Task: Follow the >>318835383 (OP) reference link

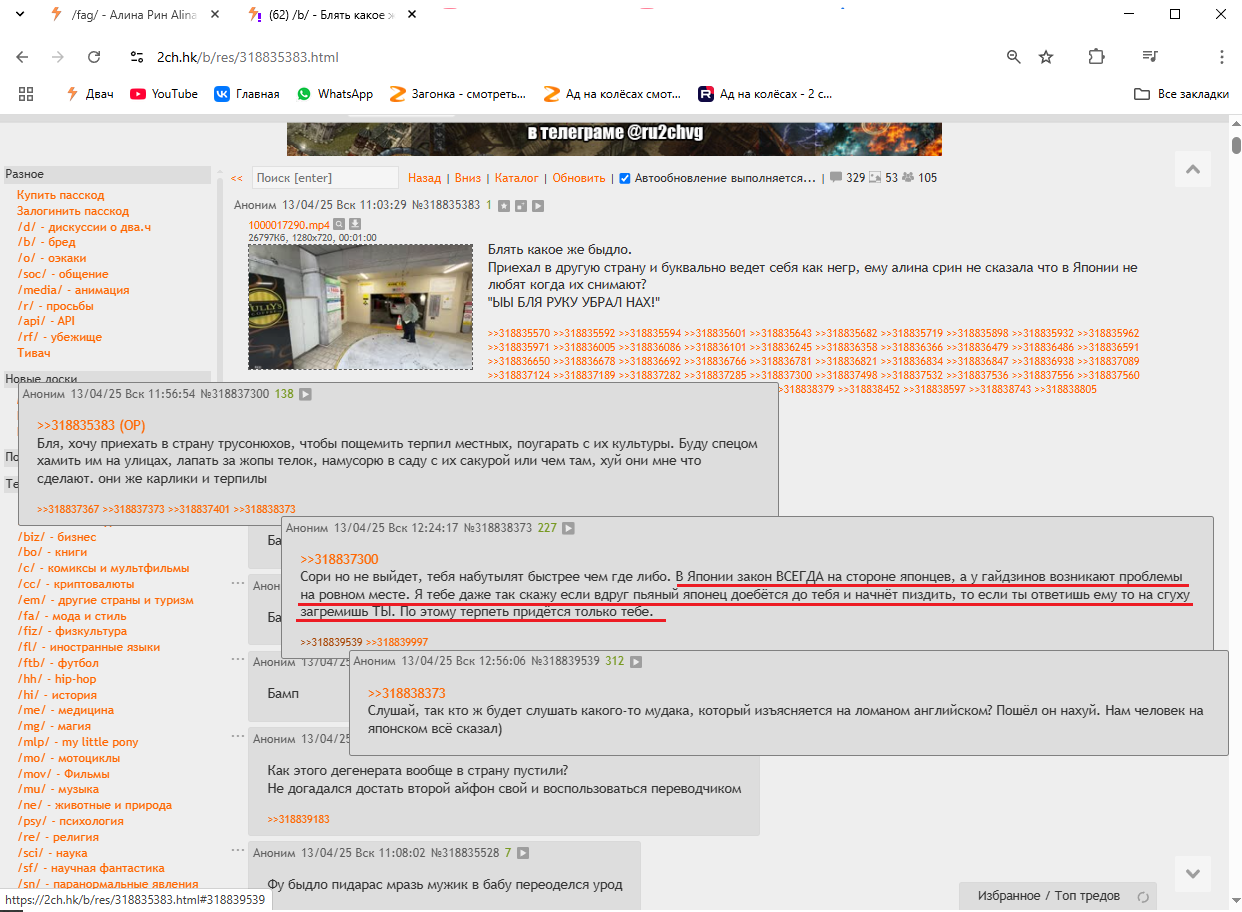Action: point(91,425)
